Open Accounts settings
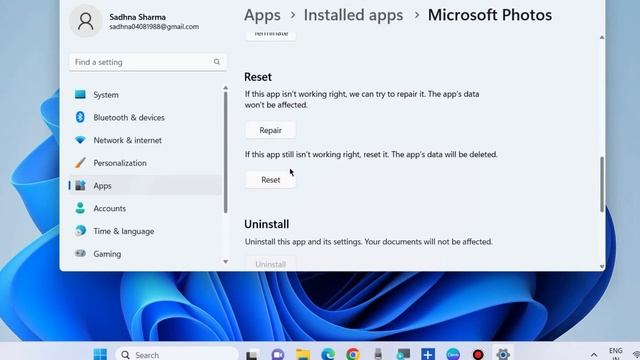 pyautogui.click(x=145, y=209)
